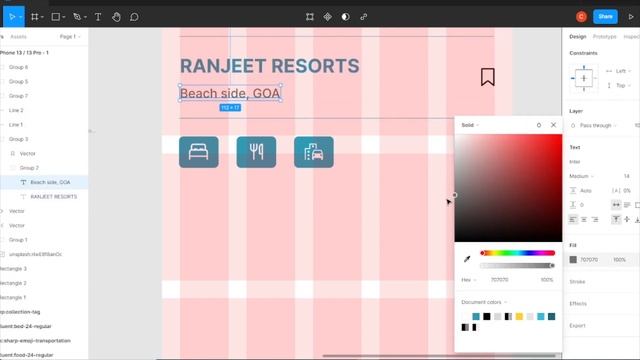Click the orange user avatar
Screen dimensions: 640x360
click(581, 17)
